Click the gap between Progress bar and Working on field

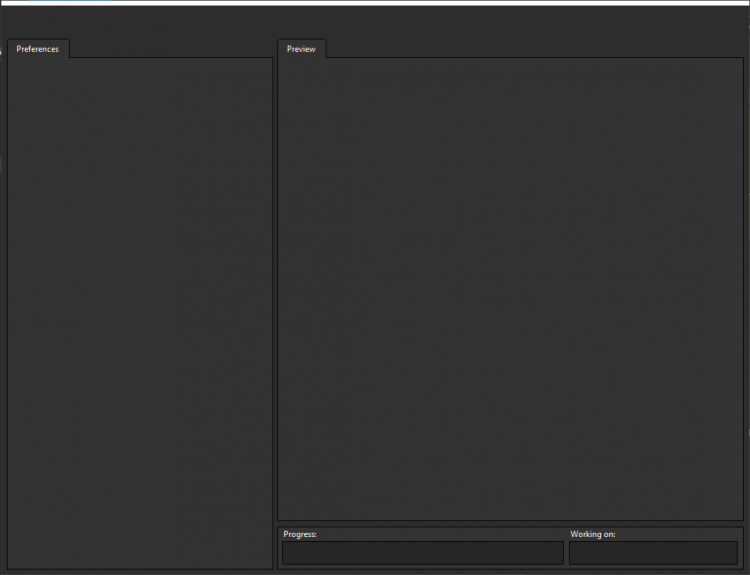566,553
